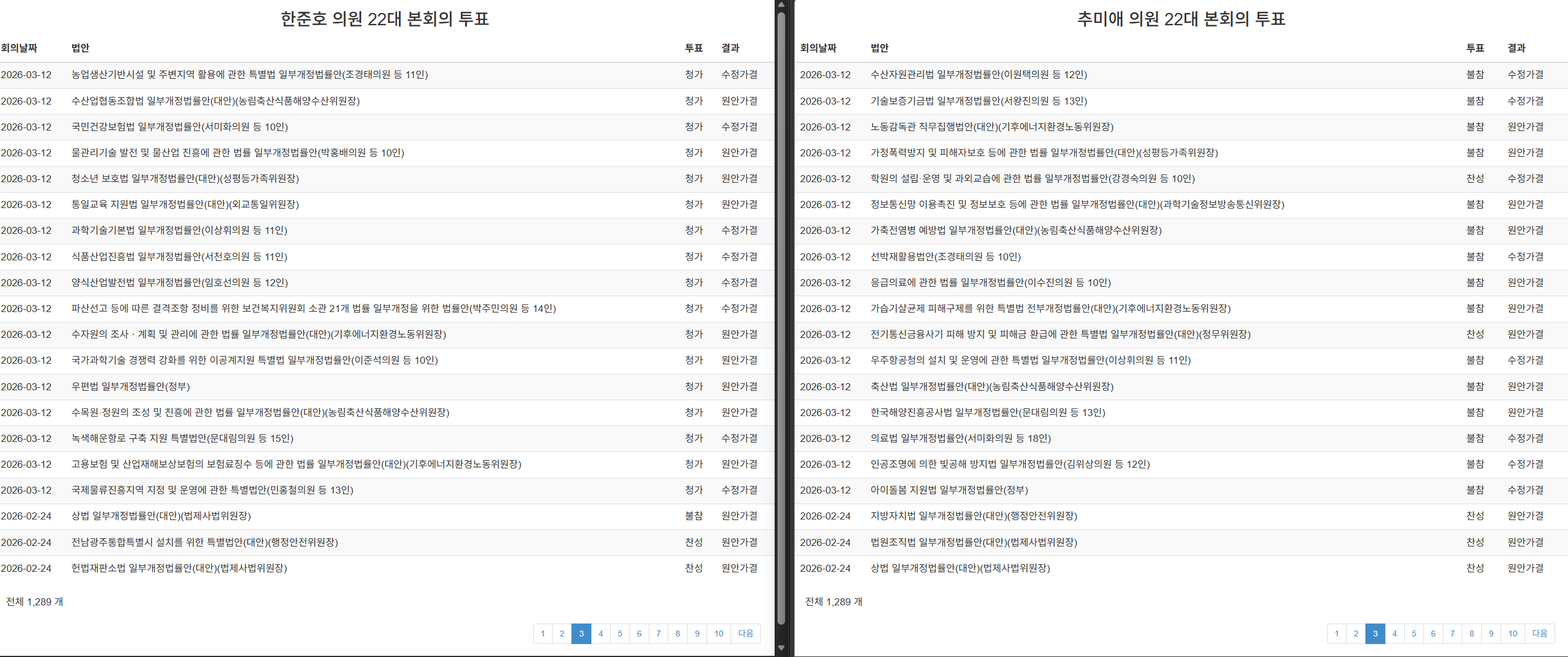Click '다음' in 한준호 panel pagination

pyautogui.click(x=746, y=633)
